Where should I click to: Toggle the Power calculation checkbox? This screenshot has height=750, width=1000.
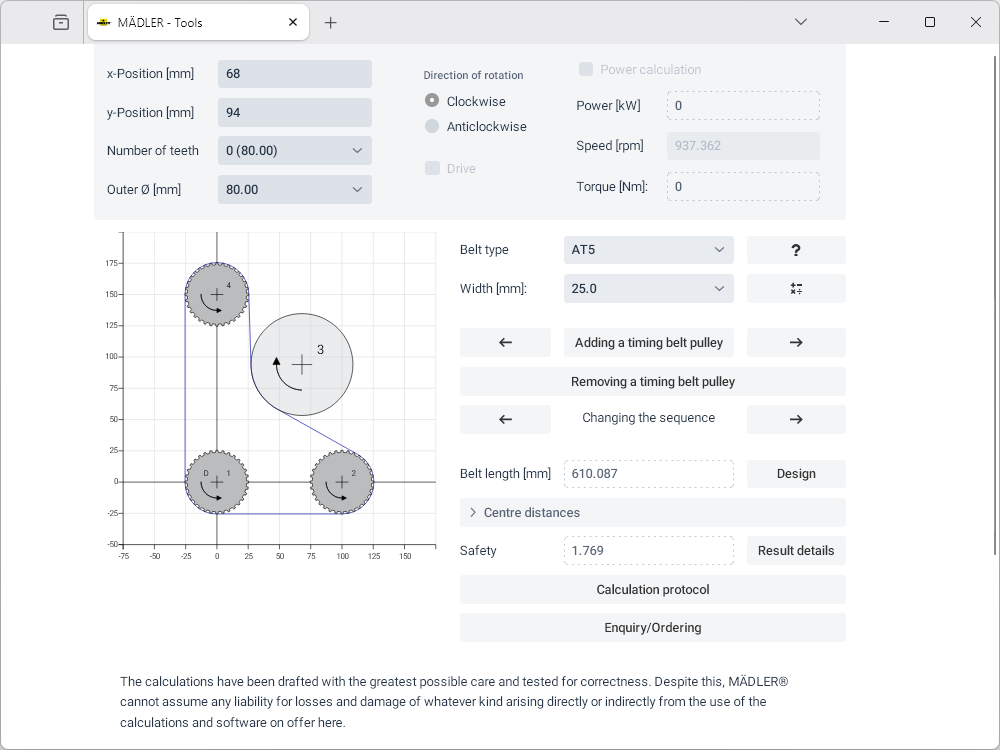tap(586, 69)
